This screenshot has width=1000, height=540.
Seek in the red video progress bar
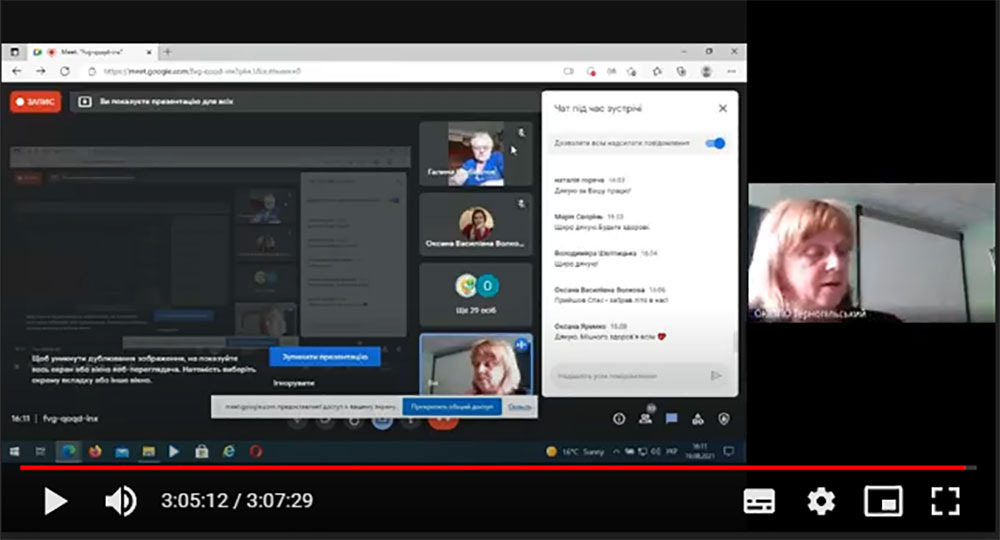point(497,468)
